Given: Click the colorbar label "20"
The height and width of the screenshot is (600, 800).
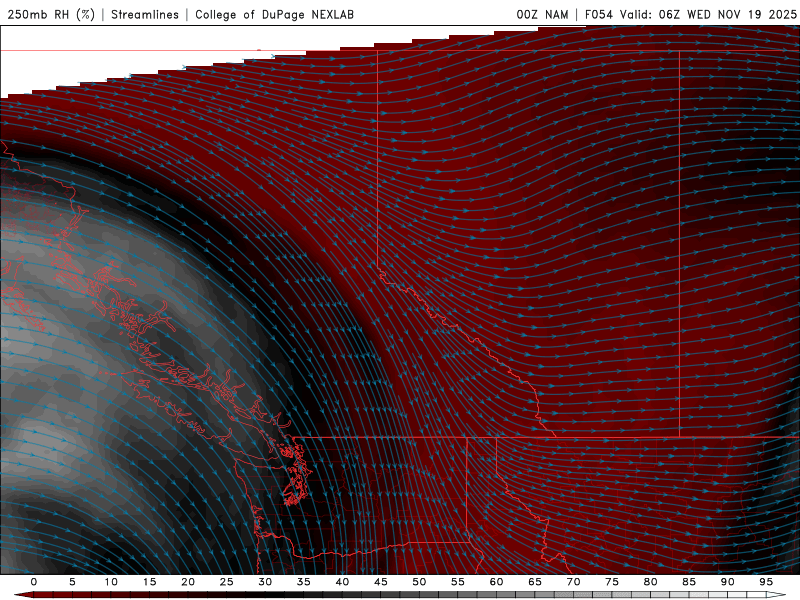Looking at the screenshot, I should pos(188,582).
